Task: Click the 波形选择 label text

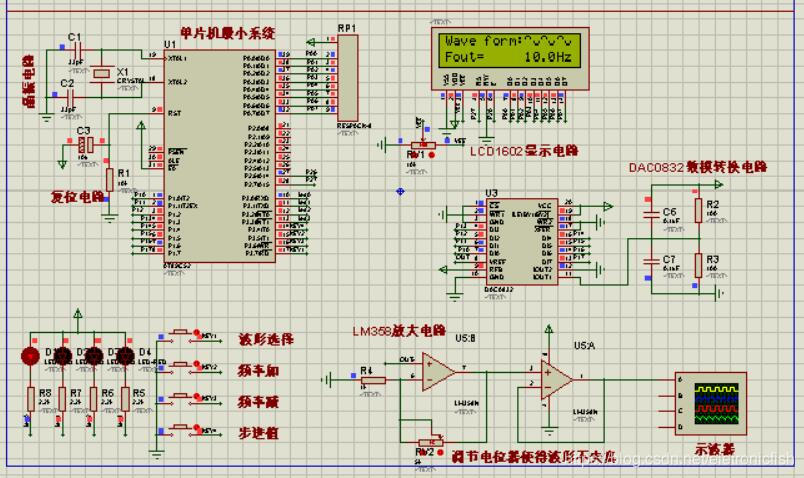Action: [266, 339]
